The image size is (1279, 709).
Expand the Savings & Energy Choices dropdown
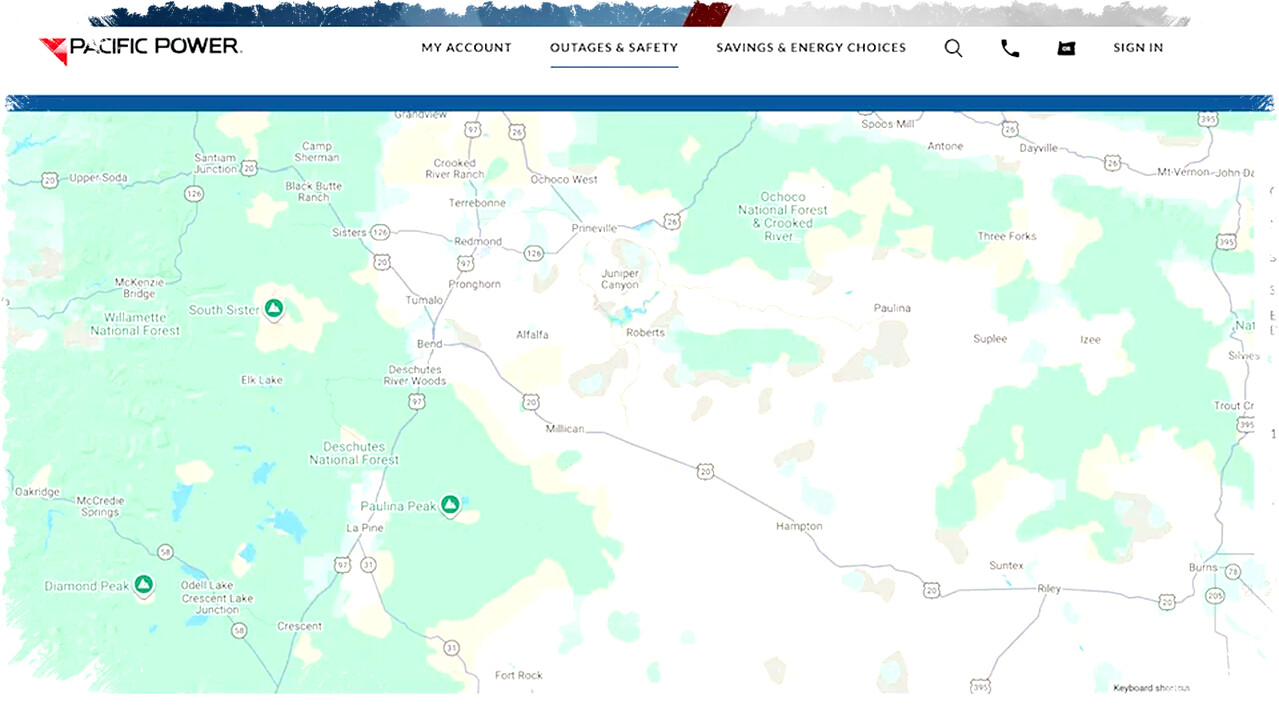[811, 47]
